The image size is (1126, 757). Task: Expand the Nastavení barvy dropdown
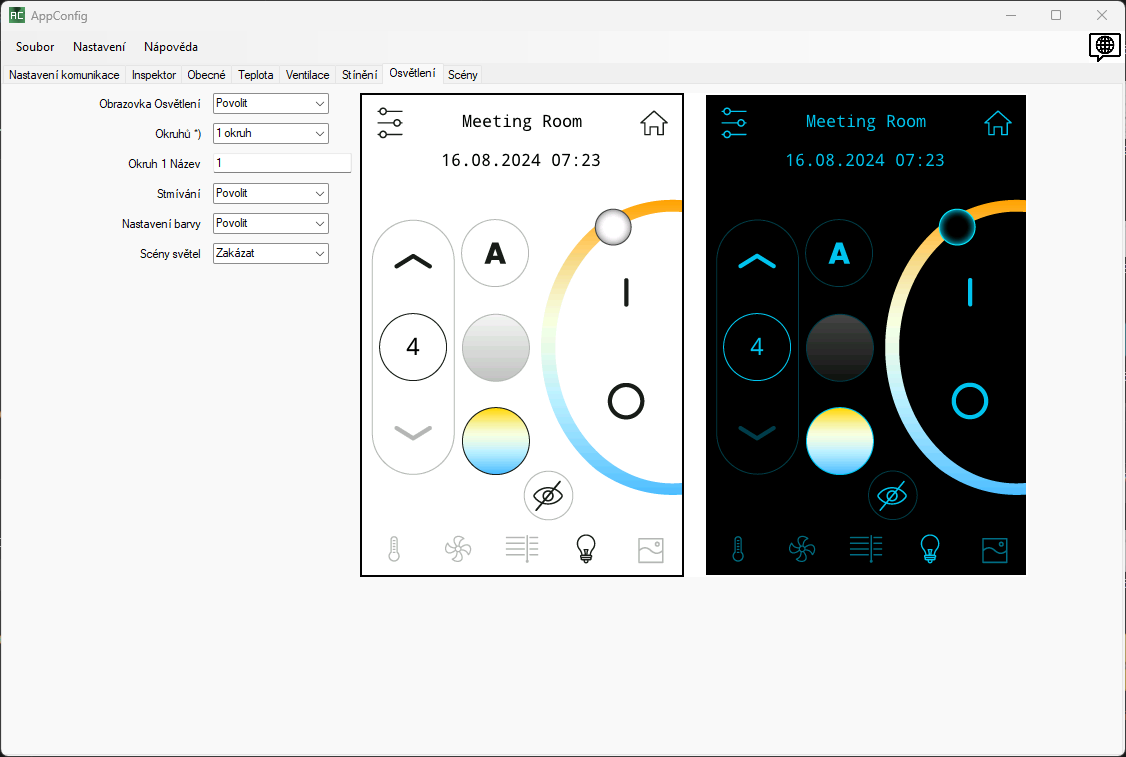[271, 223]
